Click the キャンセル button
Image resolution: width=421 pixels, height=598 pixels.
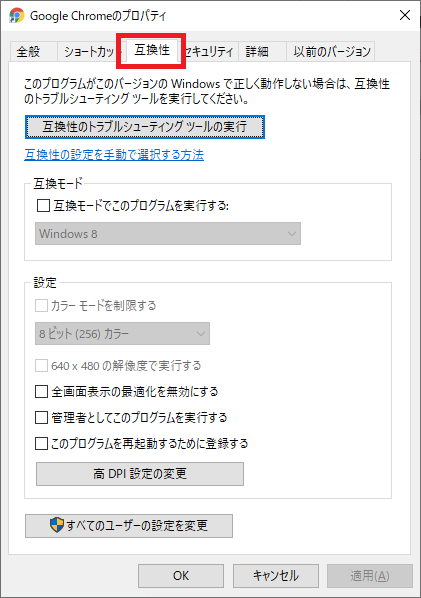pos(276,575)
